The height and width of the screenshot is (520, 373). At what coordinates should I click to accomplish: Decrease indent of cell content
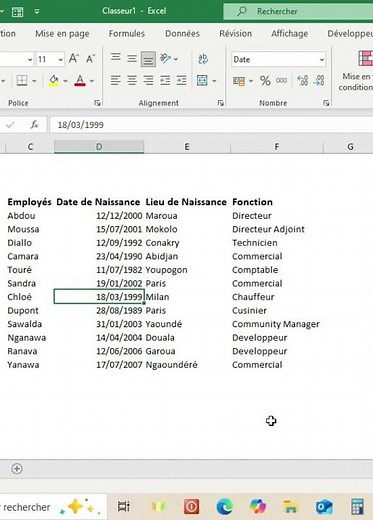pos(165,80)
